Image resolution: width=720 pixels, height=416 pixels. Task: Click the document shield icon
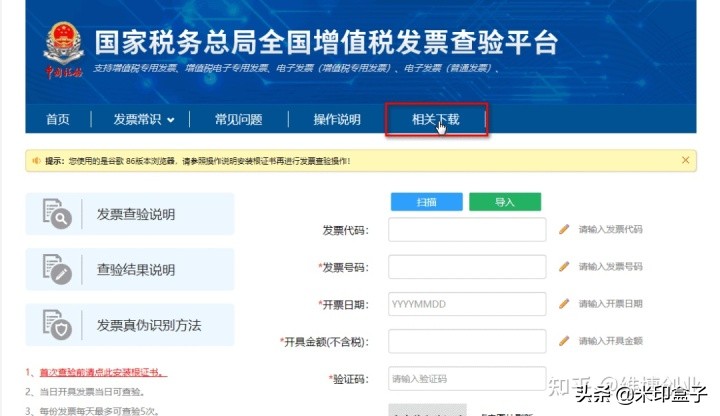click(x=57, y=325)
